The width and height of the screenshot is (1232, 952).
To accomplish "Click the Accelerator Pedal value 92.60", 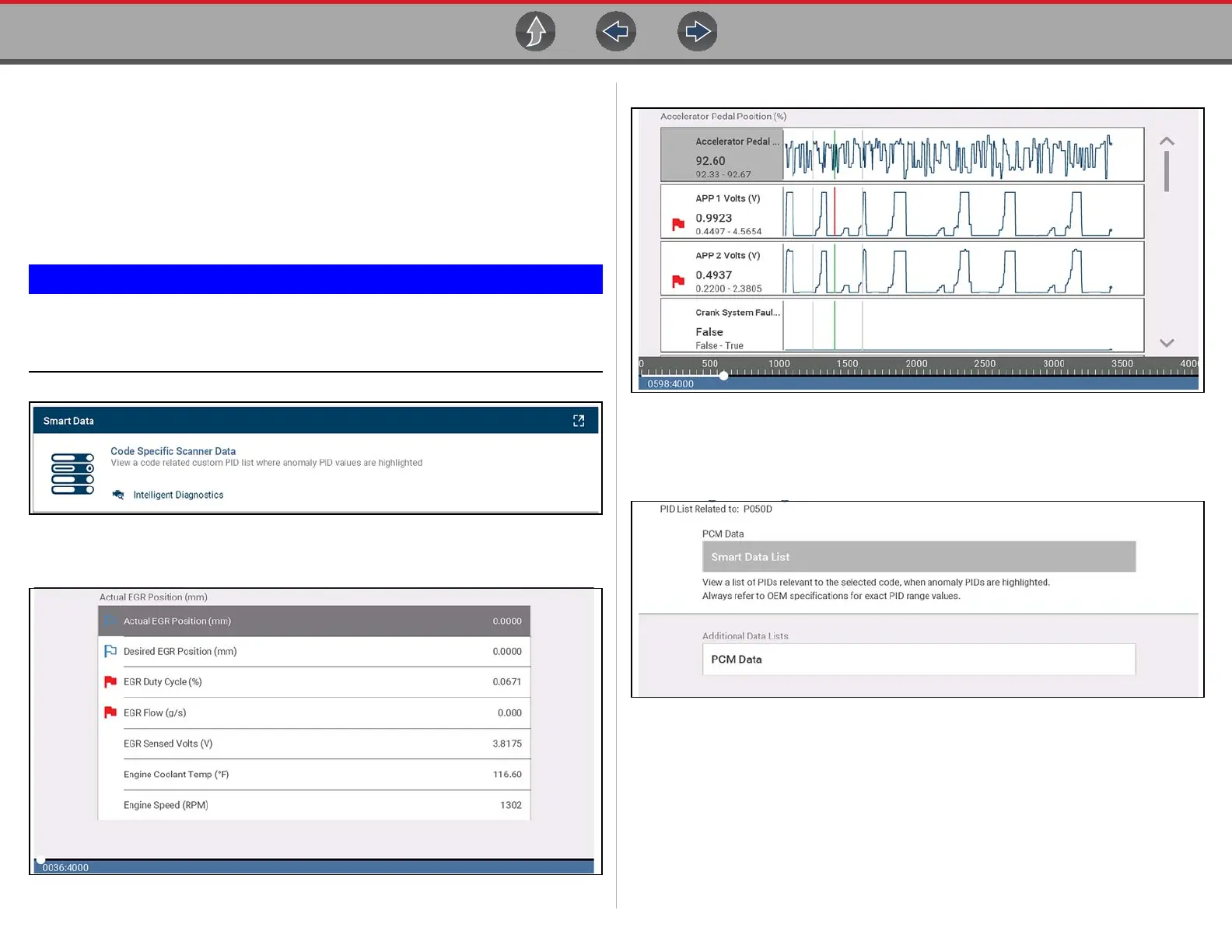I will (x=710, y=161).
